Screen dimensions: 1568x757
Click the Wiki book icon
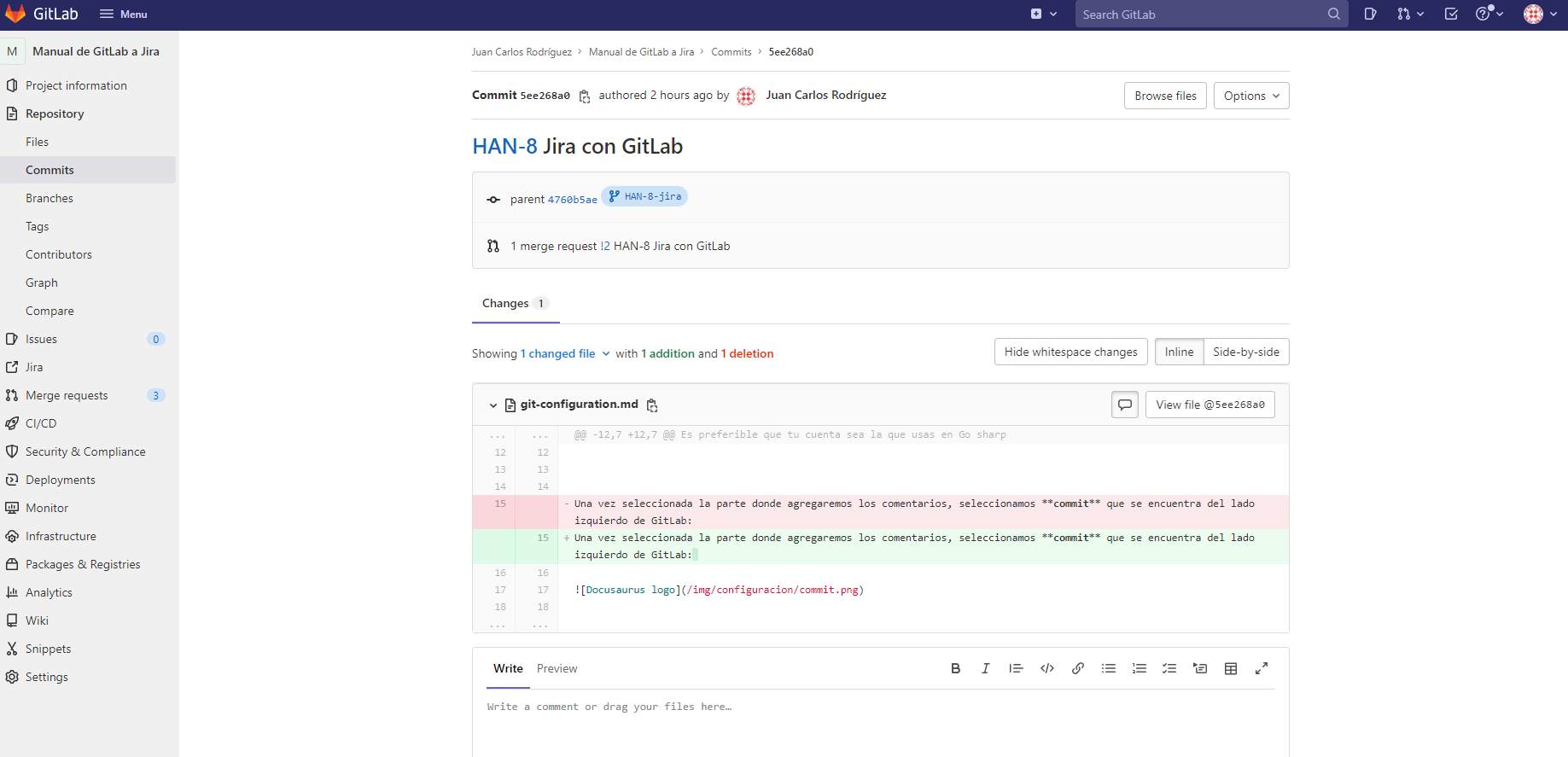[x=12, y=620]
